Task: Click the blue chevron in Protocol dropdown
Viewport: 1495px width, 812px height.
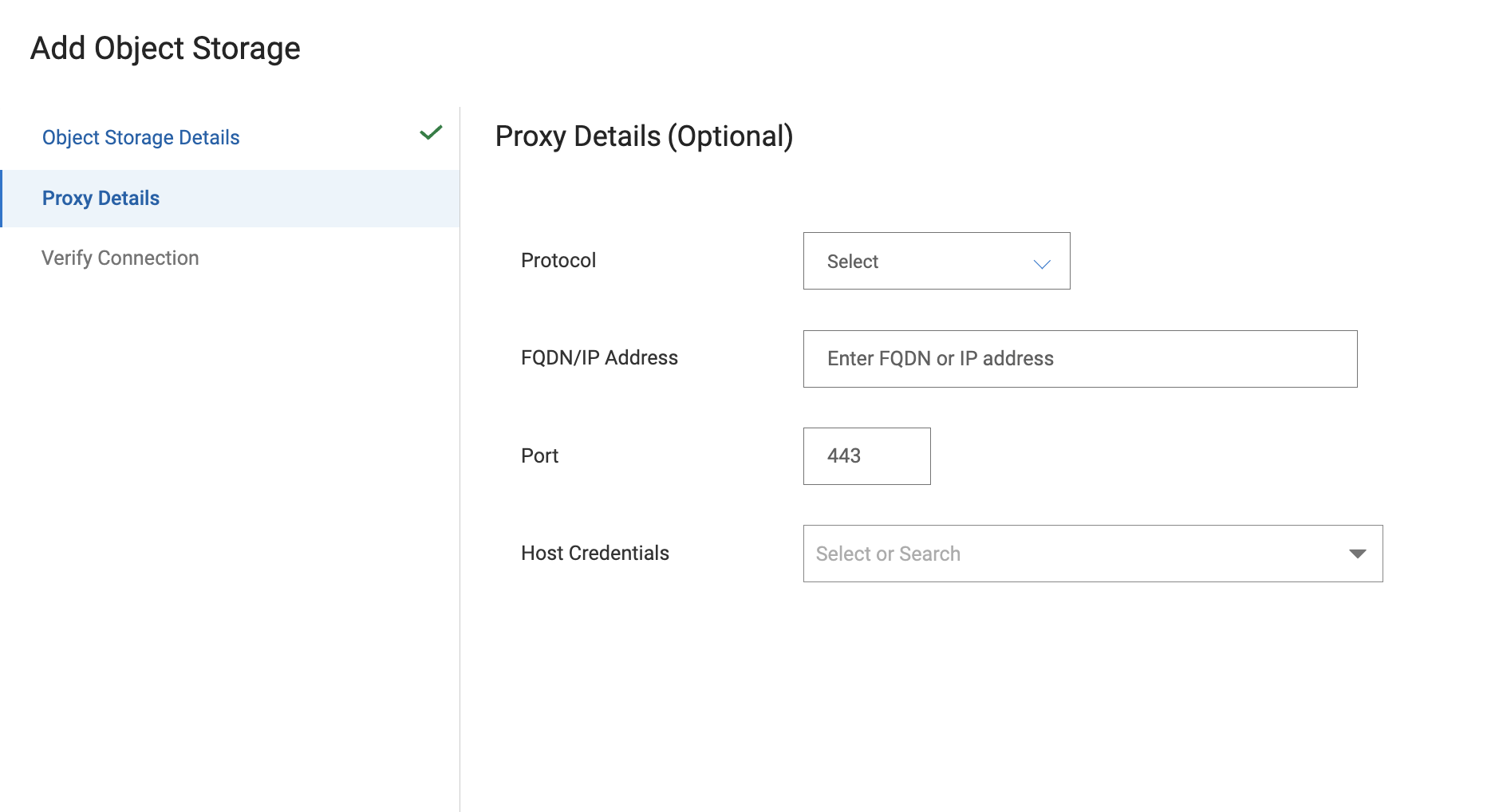Action: click(x=1042, y=264)
